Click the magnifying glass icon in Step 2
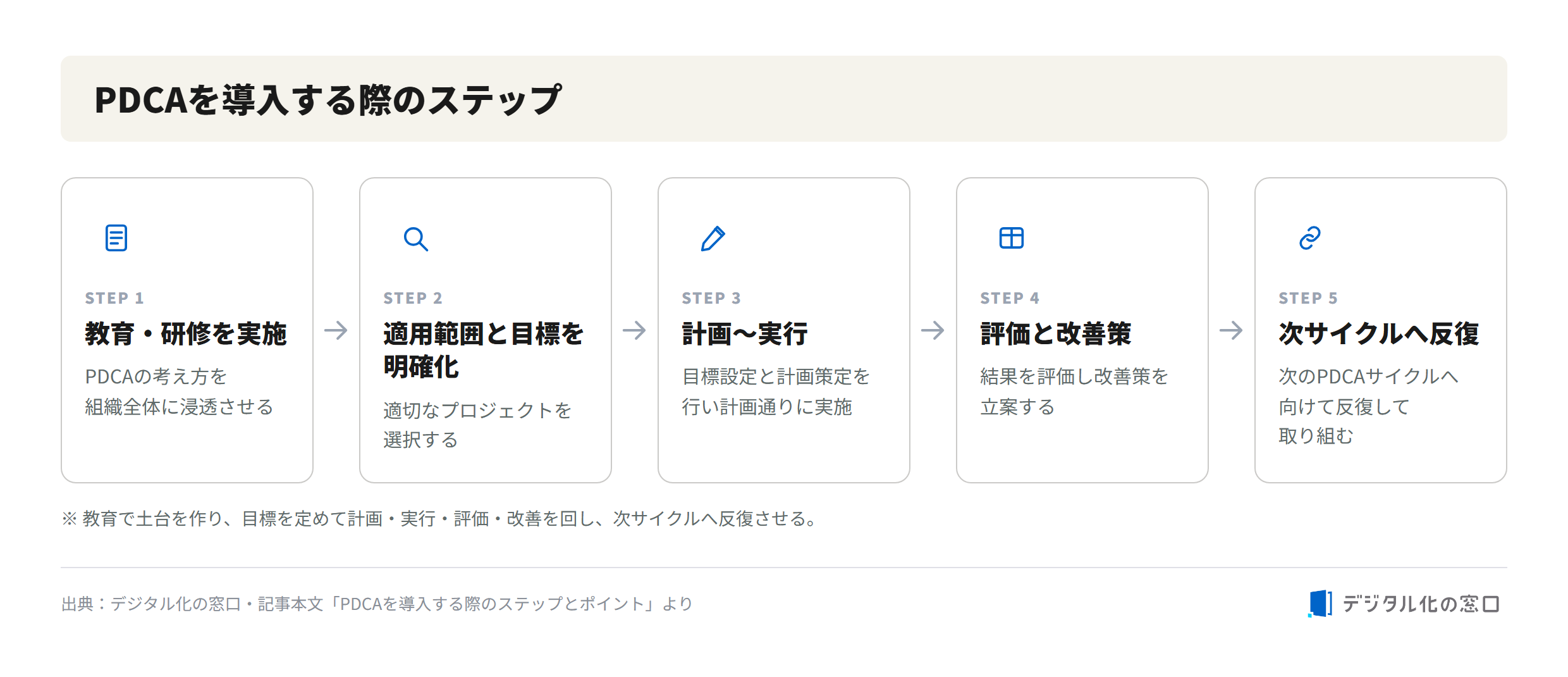Viewport: 1568px width, 677px height. (415, 239)
